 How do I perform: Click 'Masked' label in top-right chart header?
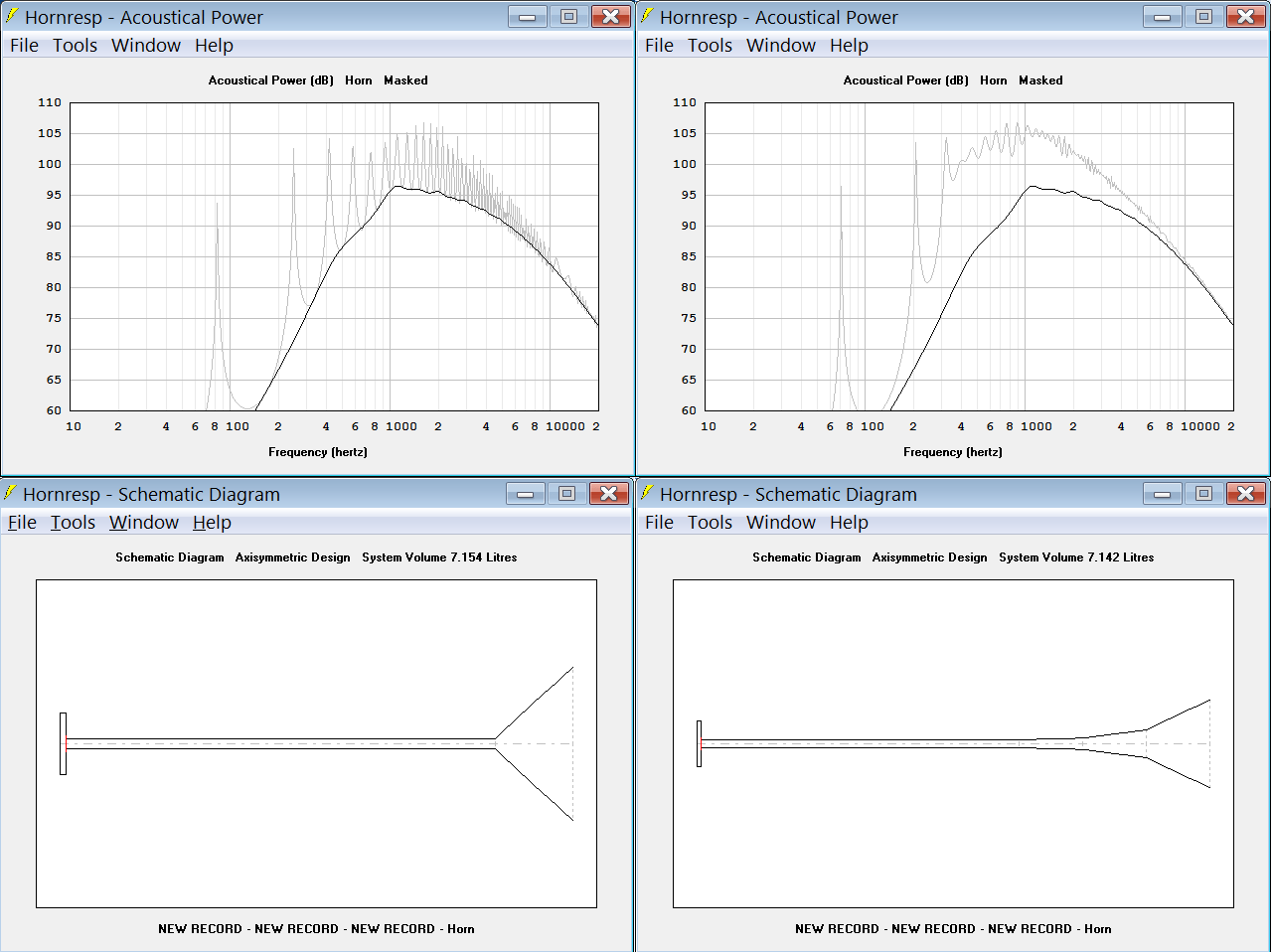[1040, 80]
